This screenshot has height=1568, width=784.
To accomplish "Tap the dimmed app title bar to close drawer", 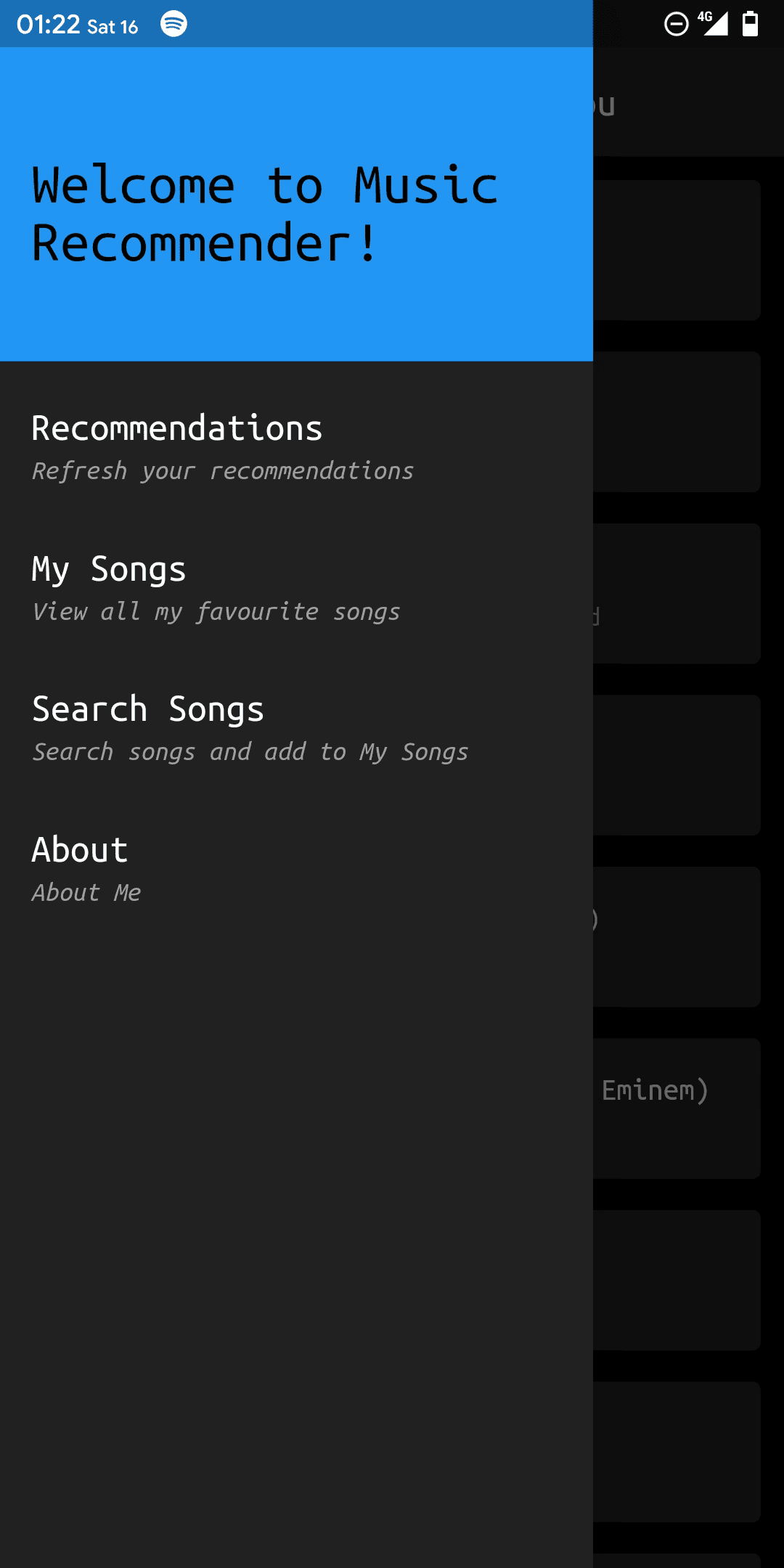I will coord(688,102).
